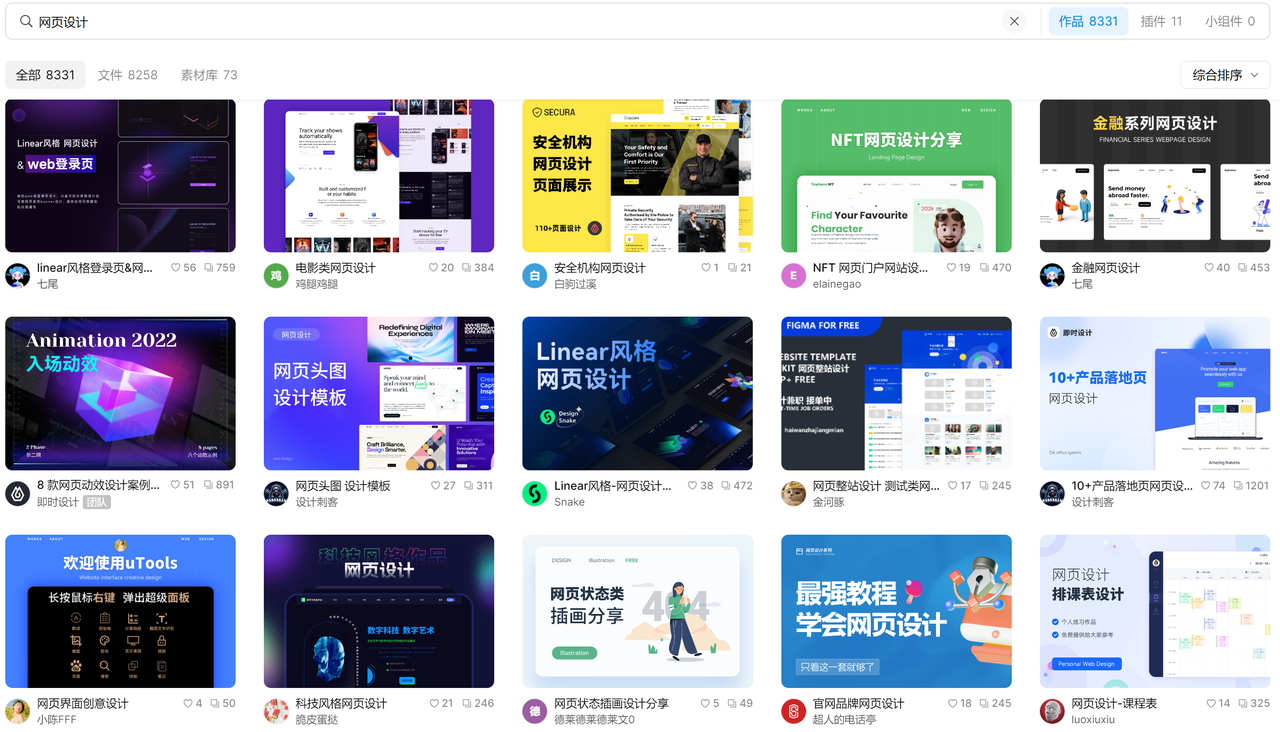Click 超人的电话亭 red avatar icon
The image size is (1280, 732).
(x=793, y=711)
